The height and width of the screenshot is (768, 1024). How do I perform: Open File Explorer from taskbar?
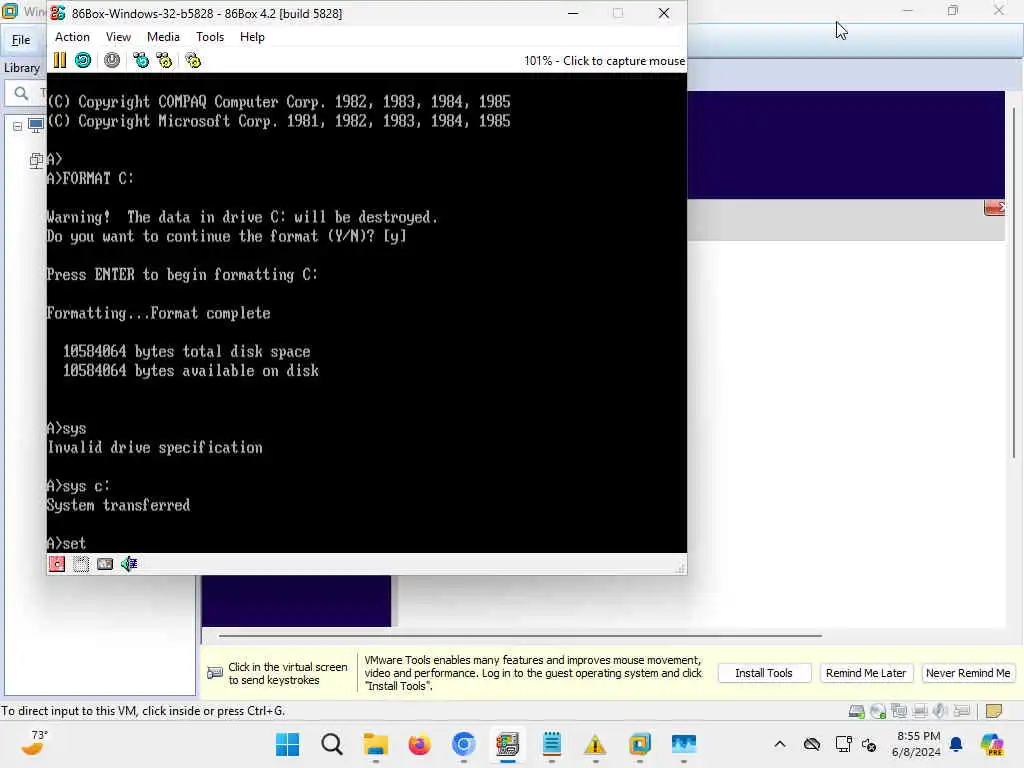(x=376, y=744)
